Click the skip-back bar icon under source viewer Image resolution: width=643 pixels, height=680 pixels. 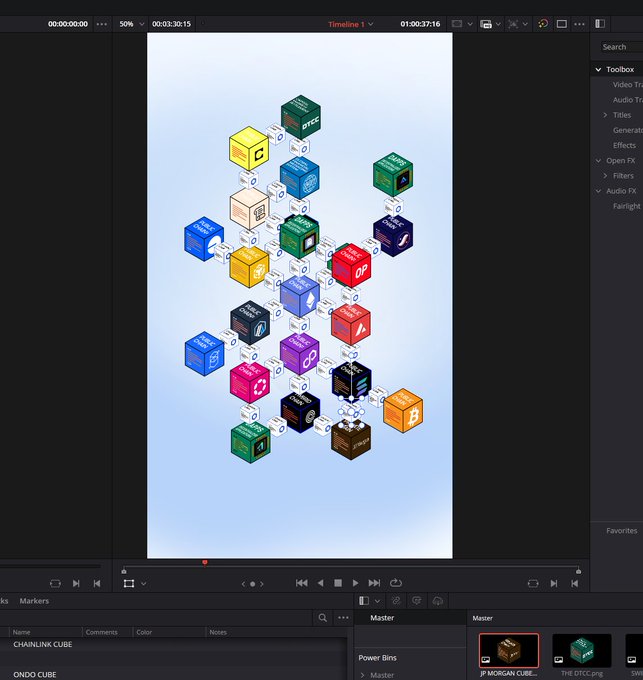tap(97, 583)
